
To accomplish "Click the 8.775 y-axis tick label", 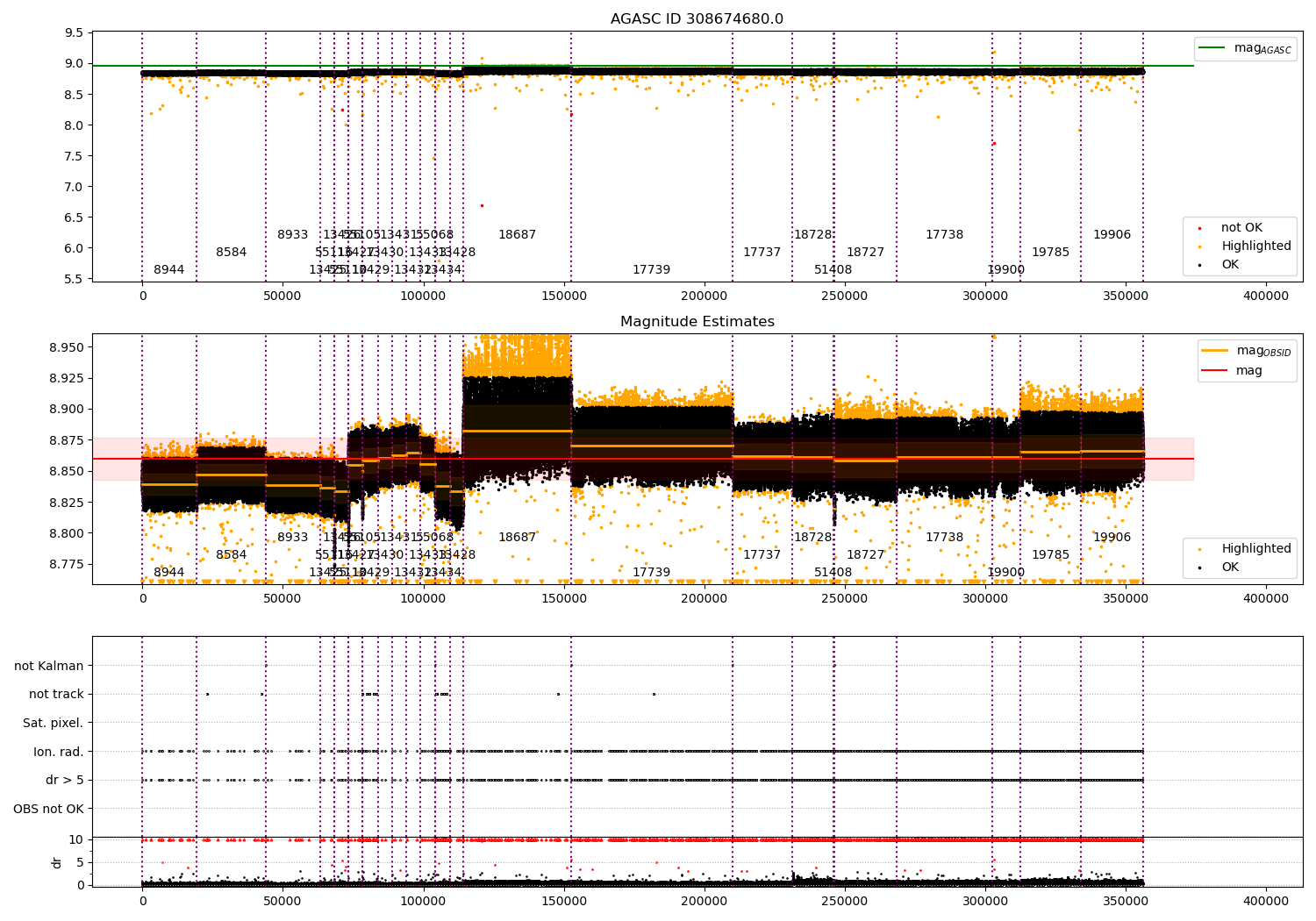I will point(67,564).
